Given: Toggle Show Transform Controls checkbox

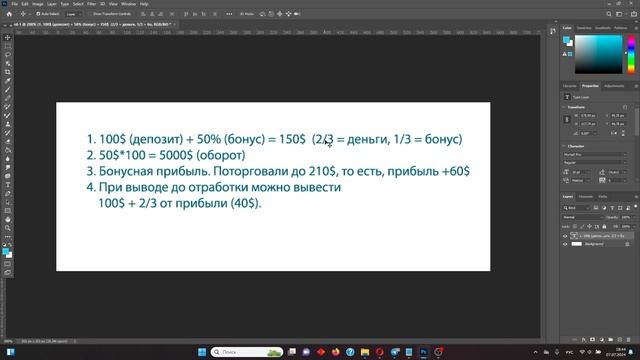Looking at the screenshot, I should click(90, 14).
